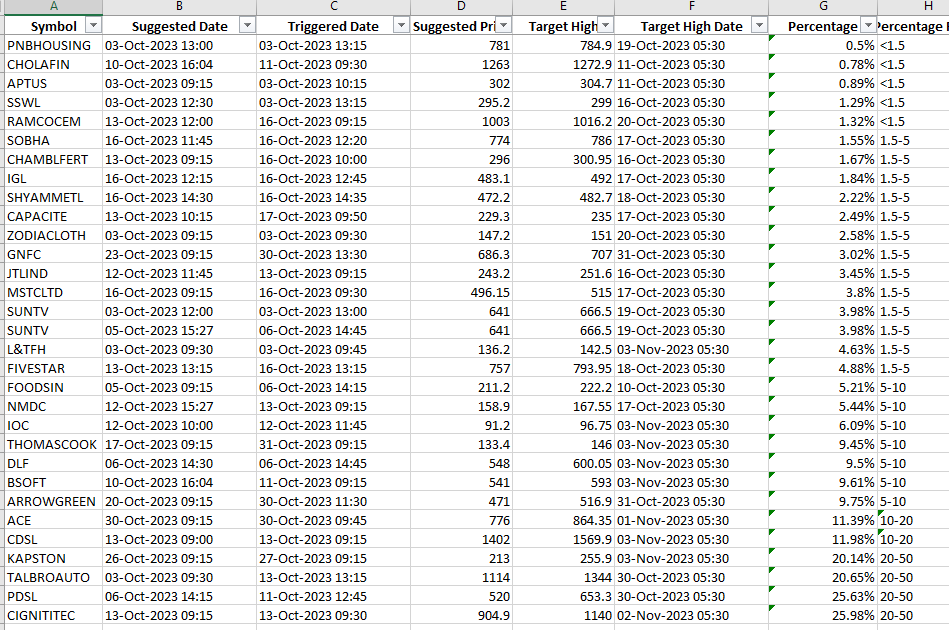This screenshot has height=630, width=949.
Task: Open the filter icon on the Symbol column
Action: tap(92, 25)
